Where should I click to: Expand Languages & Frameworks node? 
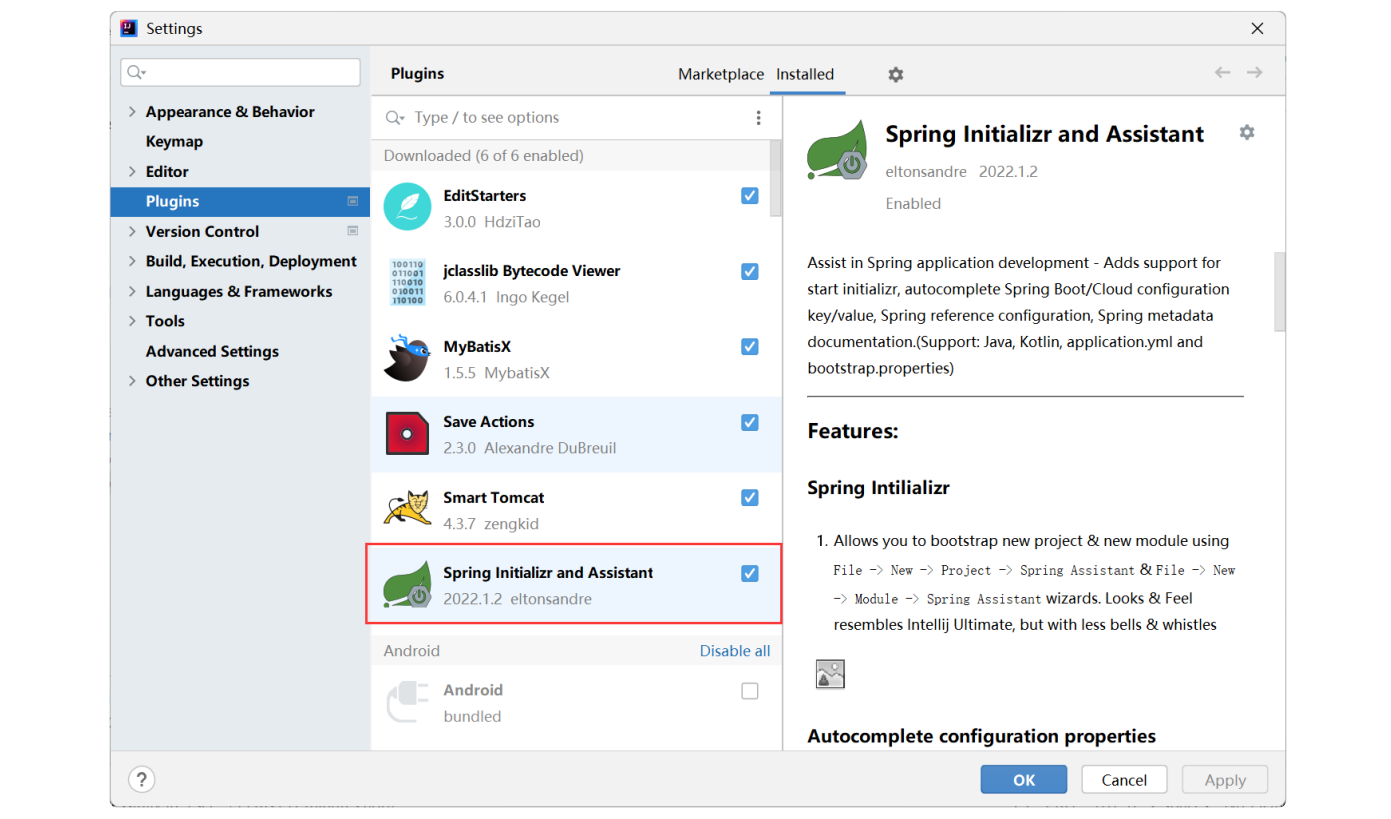click(x=132, y=291)
